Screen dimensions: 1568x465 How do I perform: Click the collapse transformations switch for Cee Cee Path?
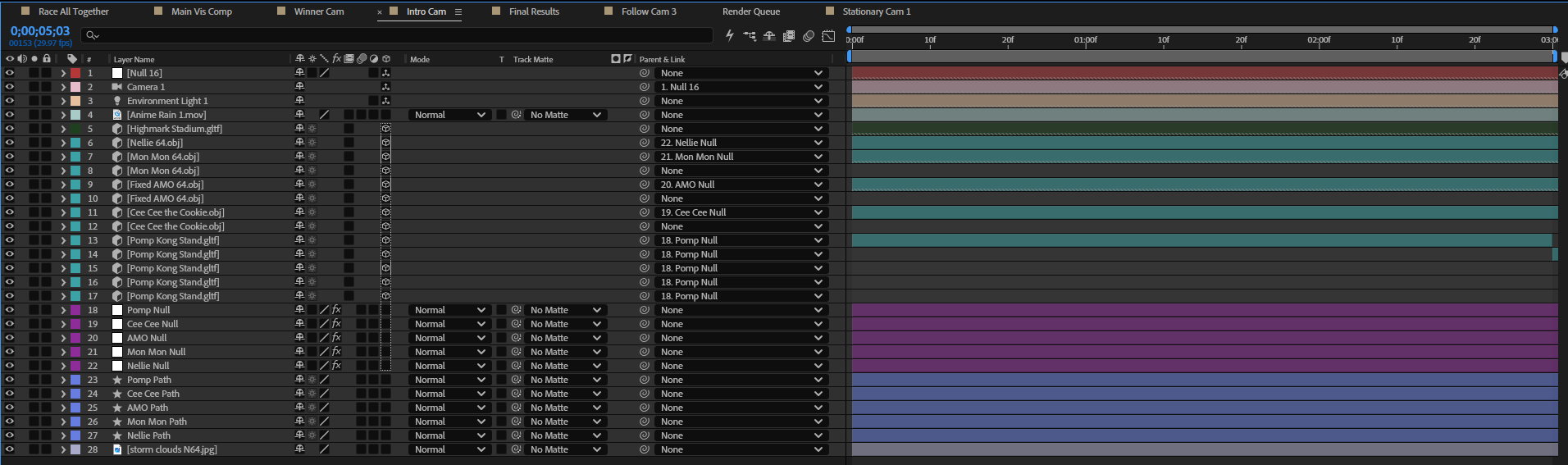pyautogui.click(x=312, y=394)
